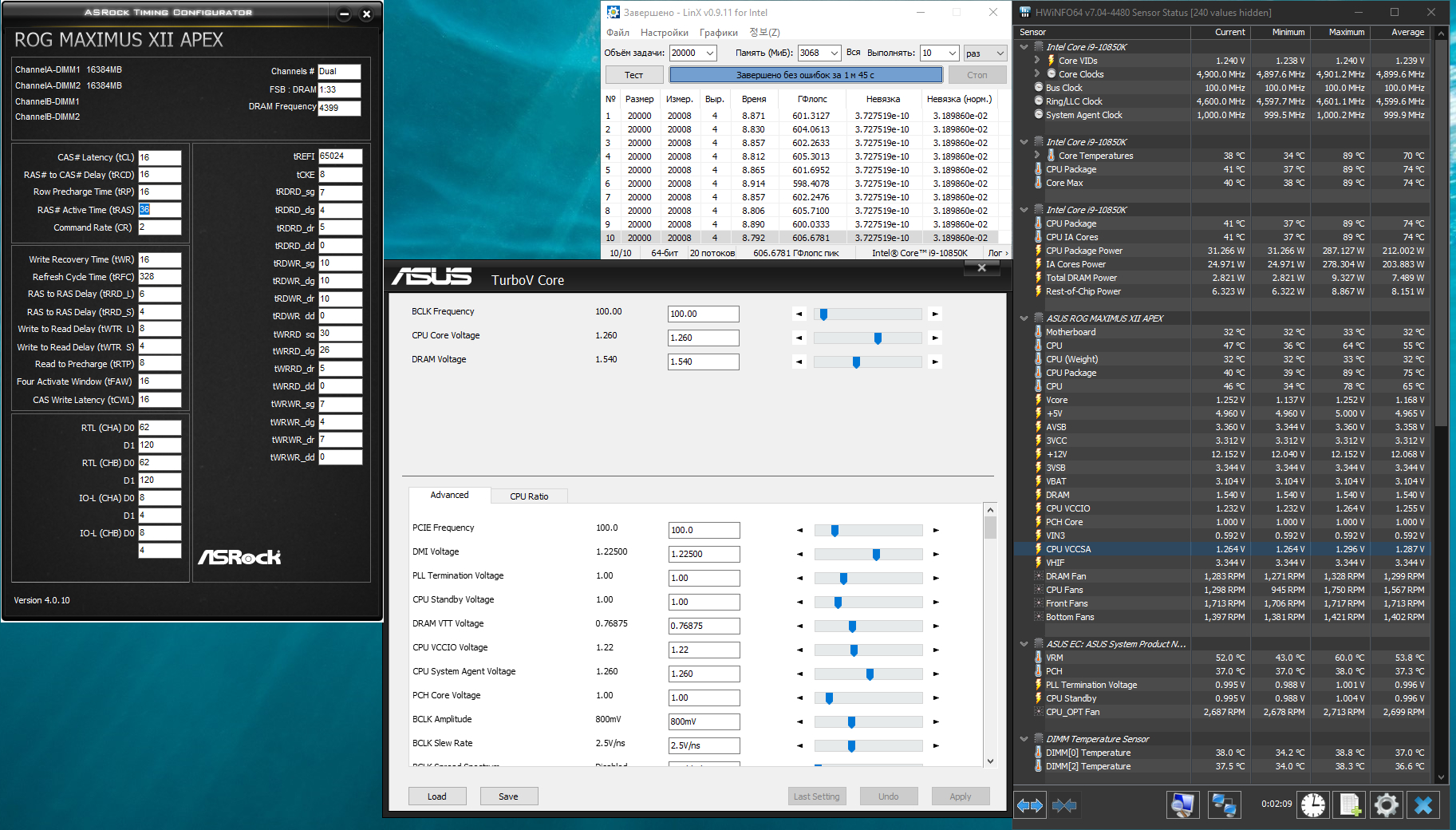Increase BCLK Slew Rate with right arrow
The width and height of the screenshot is (1456, 830).
(936, 745)
